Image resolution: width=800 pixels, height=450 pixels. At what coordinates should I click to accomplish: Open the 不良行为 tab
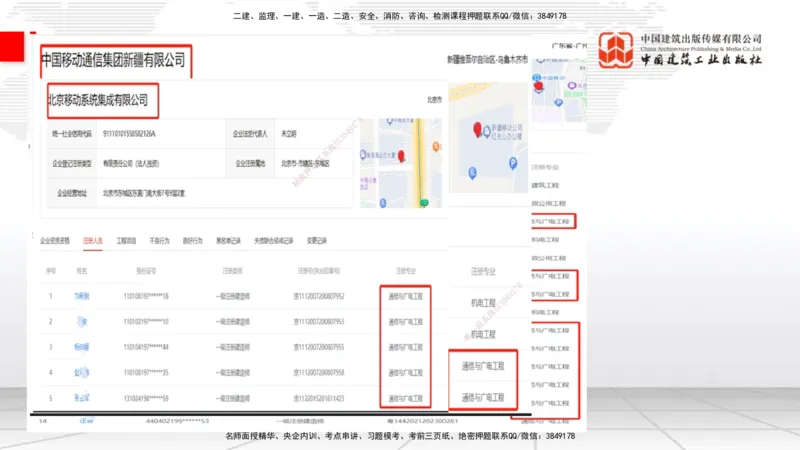[x=159, y=240]
